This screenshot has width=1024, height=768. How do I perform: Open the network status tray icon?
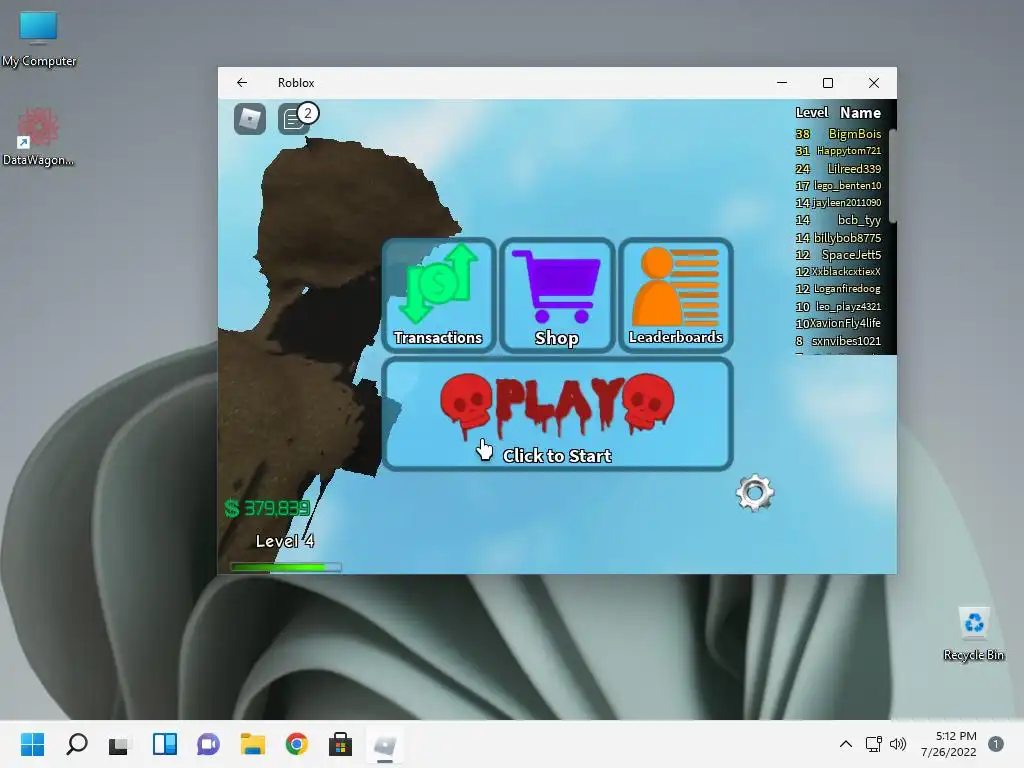point(874,744)
